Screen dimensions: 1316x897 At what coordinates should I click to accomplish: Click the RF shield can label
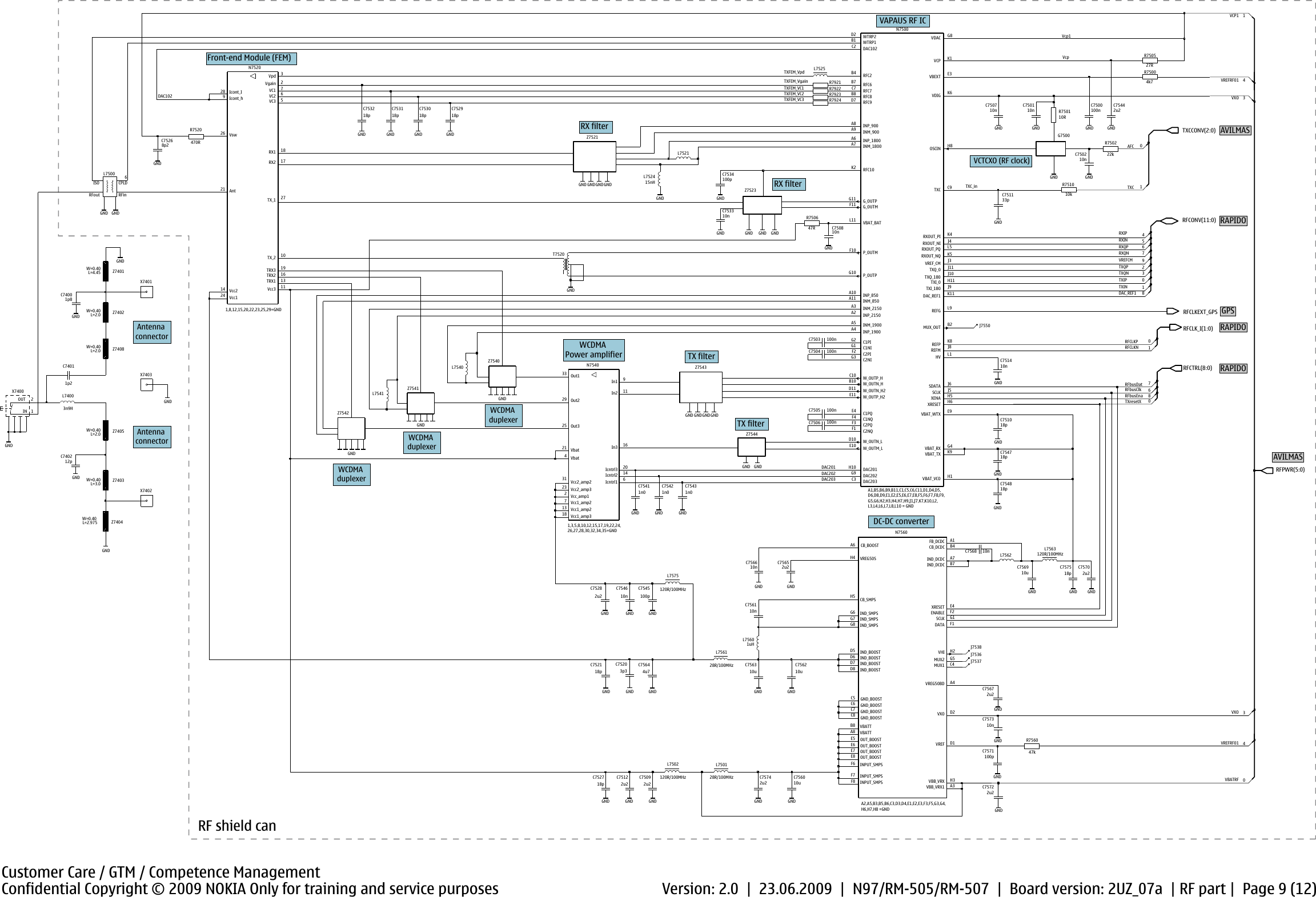point(237,826)
